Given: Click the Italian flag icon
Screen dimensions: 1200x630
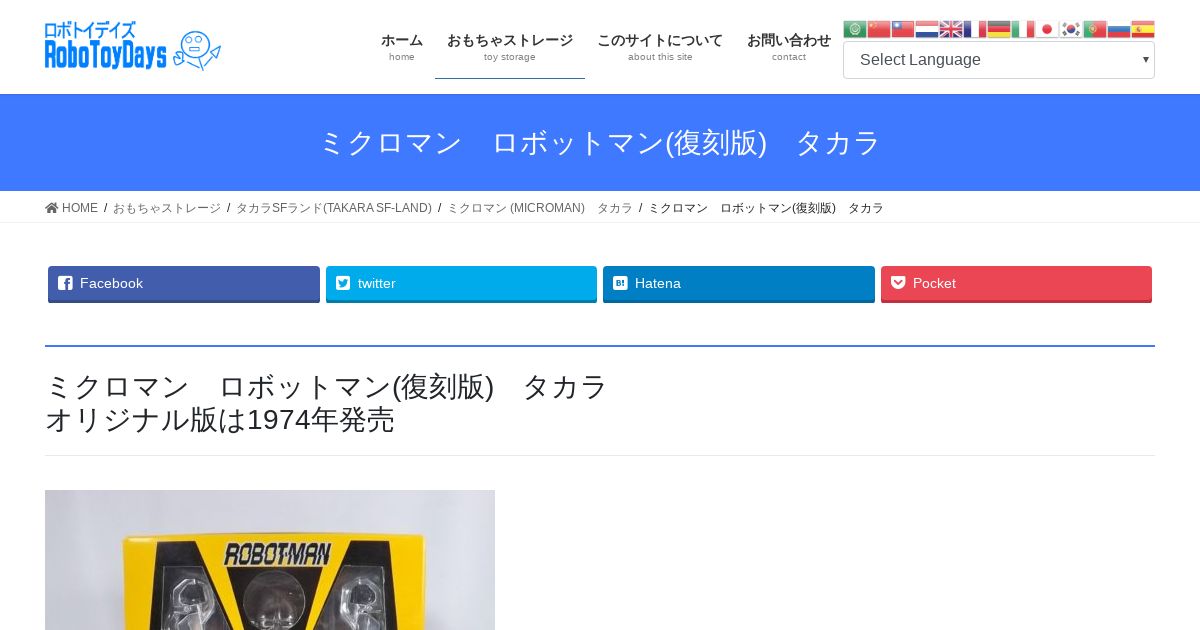Looking at the screenshot, I should pos(1023,29).
